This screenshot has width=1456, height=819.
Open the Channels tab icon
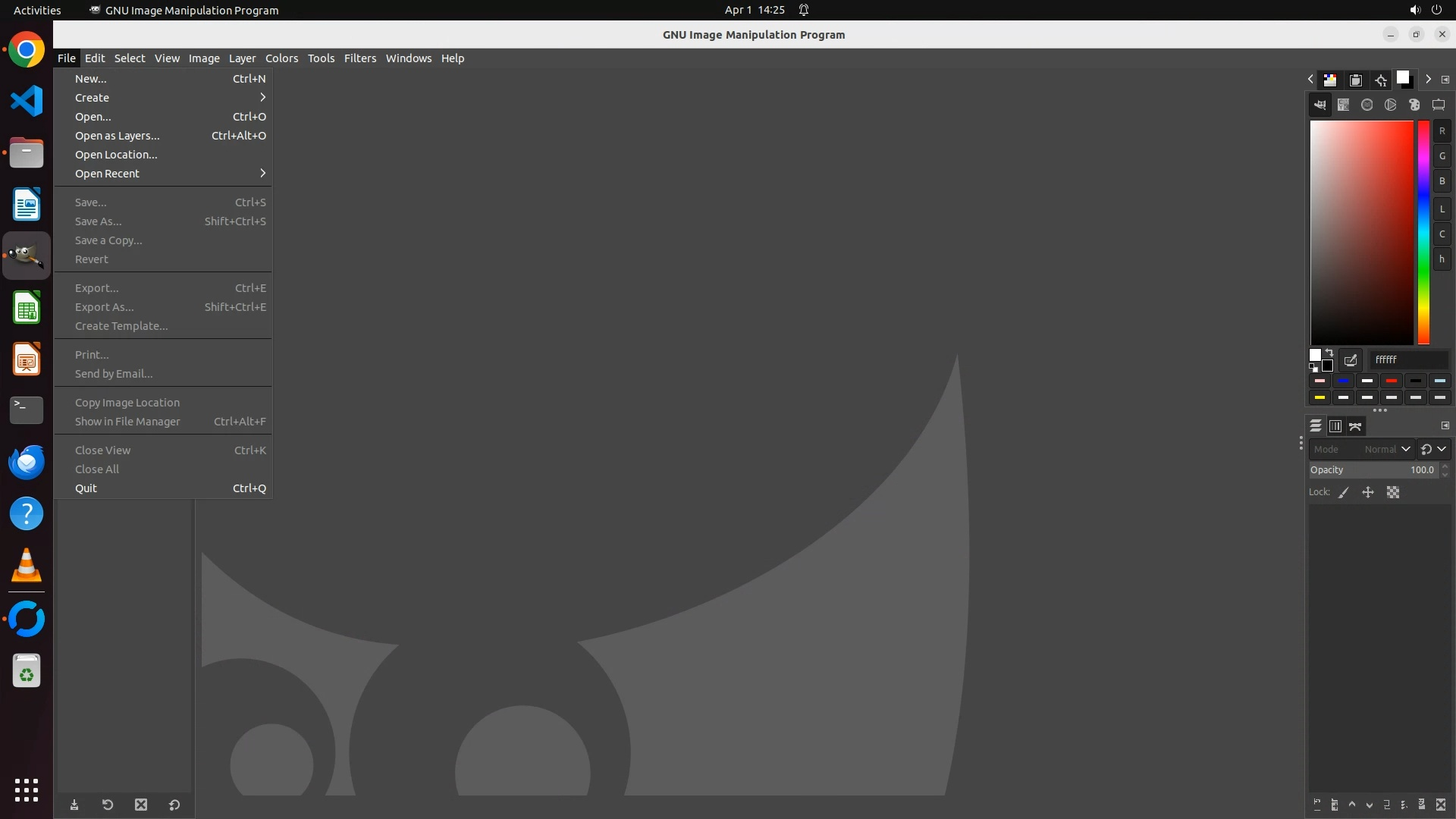click(1335, 426)
